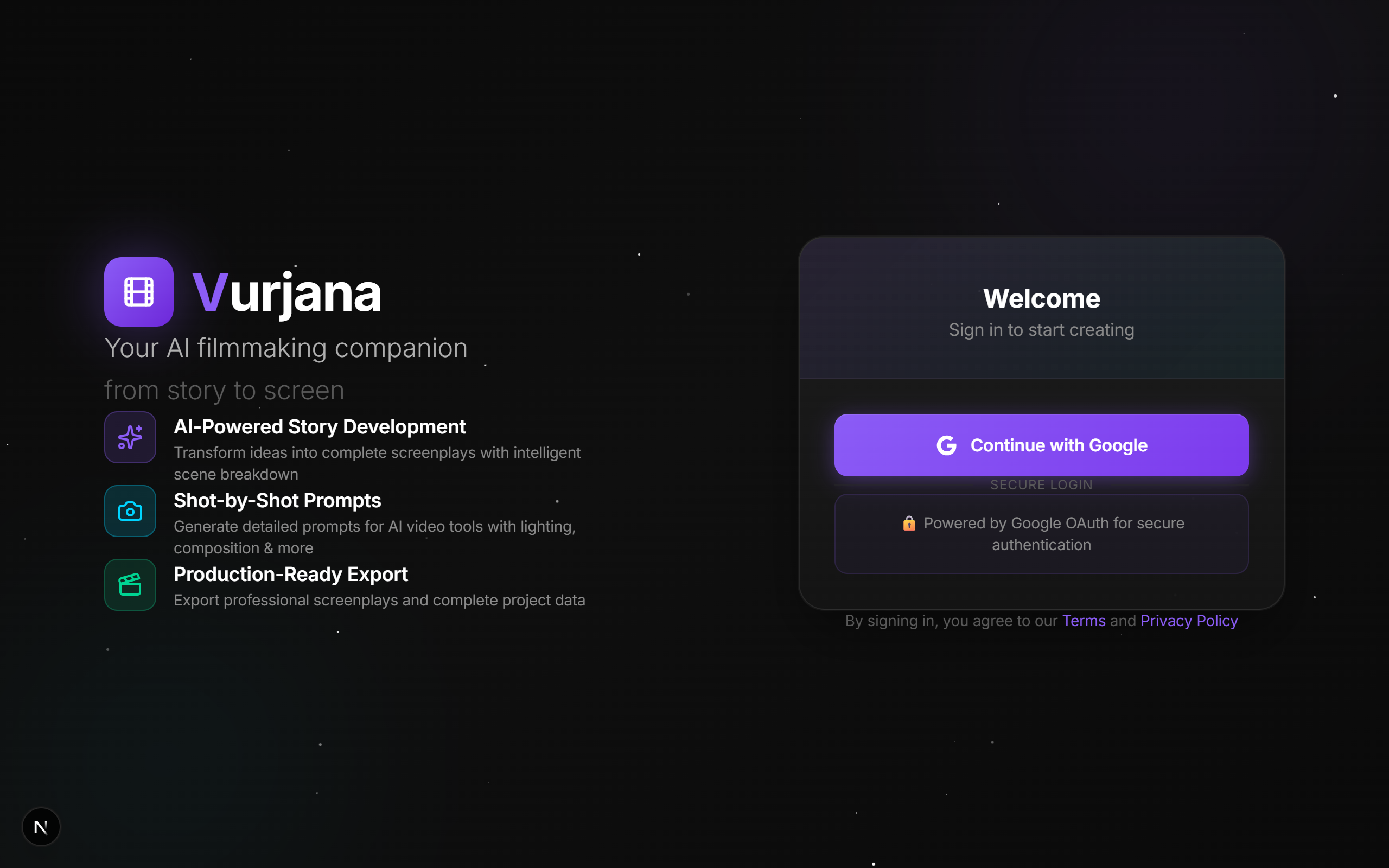Click the Powered by Google OAuth notice box
The height and width of the screenshot is (868, 1389).
coord(1041,534)
